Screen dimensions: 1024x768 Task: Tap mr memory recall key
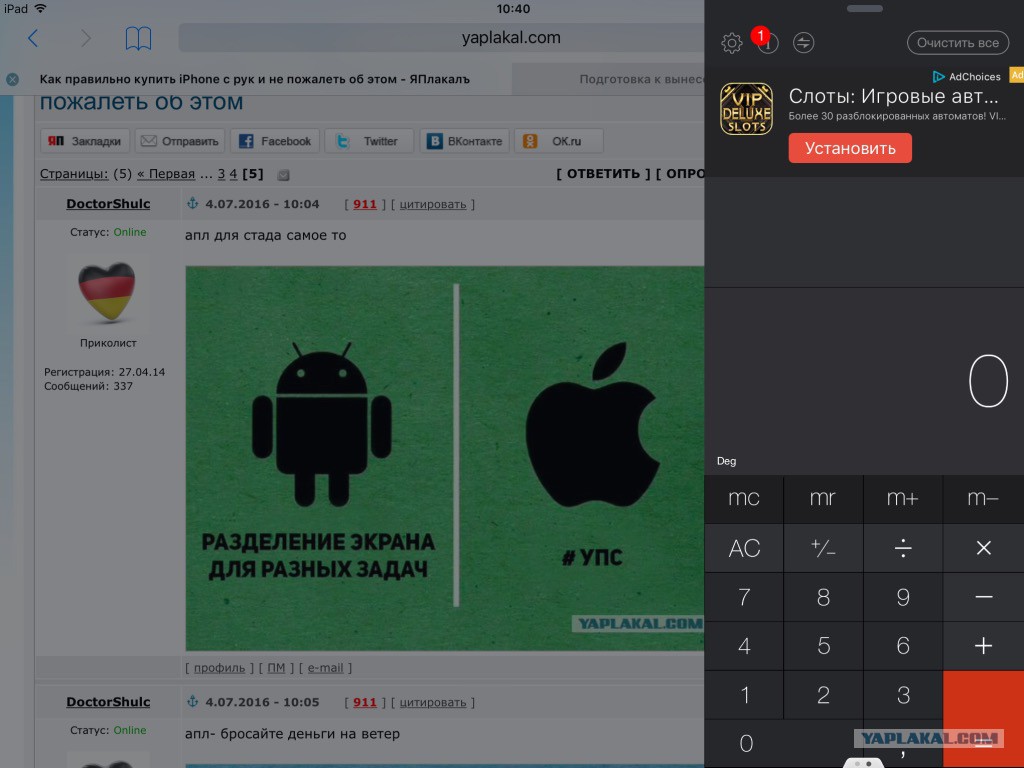[x=824, y=499]
